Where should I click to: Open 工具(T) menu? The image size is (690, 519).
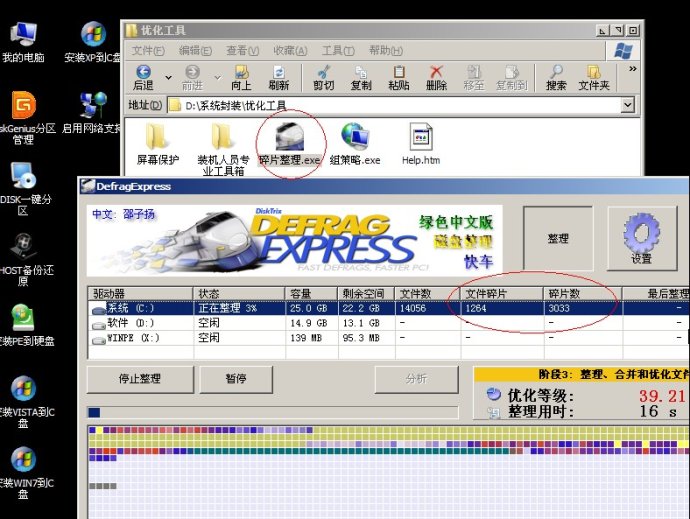338,51
